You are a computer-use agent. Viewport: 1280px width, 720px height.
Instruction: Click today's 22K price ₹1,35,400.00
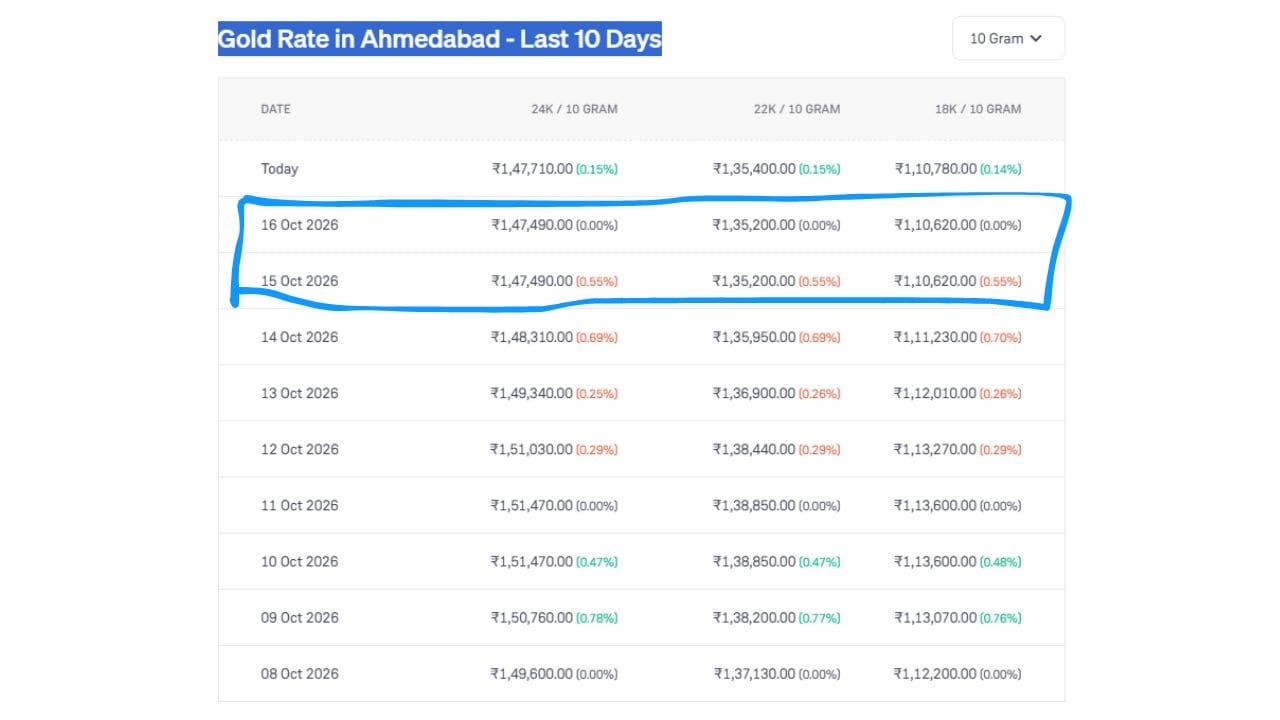click(754, 169)
